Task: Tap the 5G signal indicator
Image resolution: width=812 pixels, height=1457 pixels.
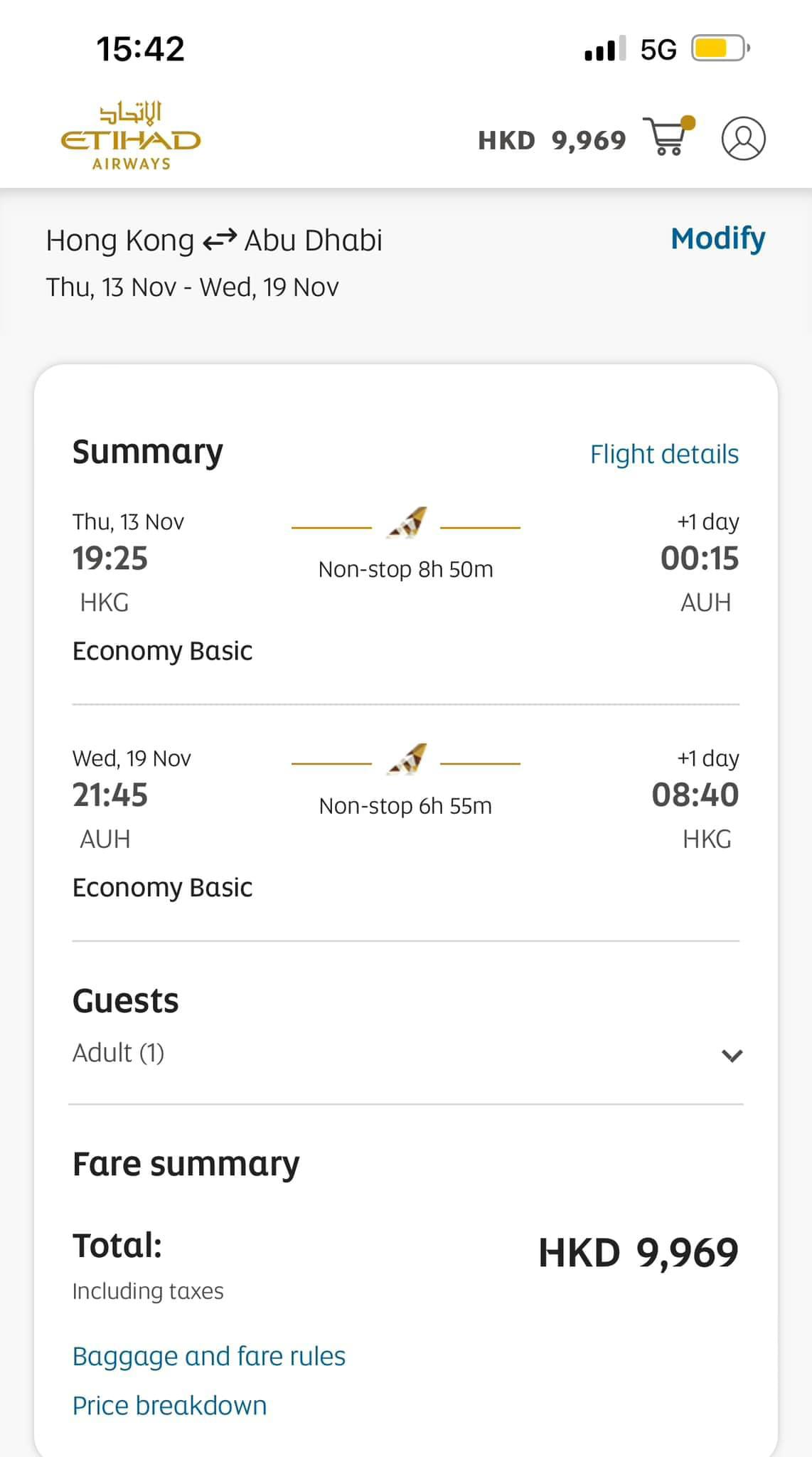Action: click(658, 49)
